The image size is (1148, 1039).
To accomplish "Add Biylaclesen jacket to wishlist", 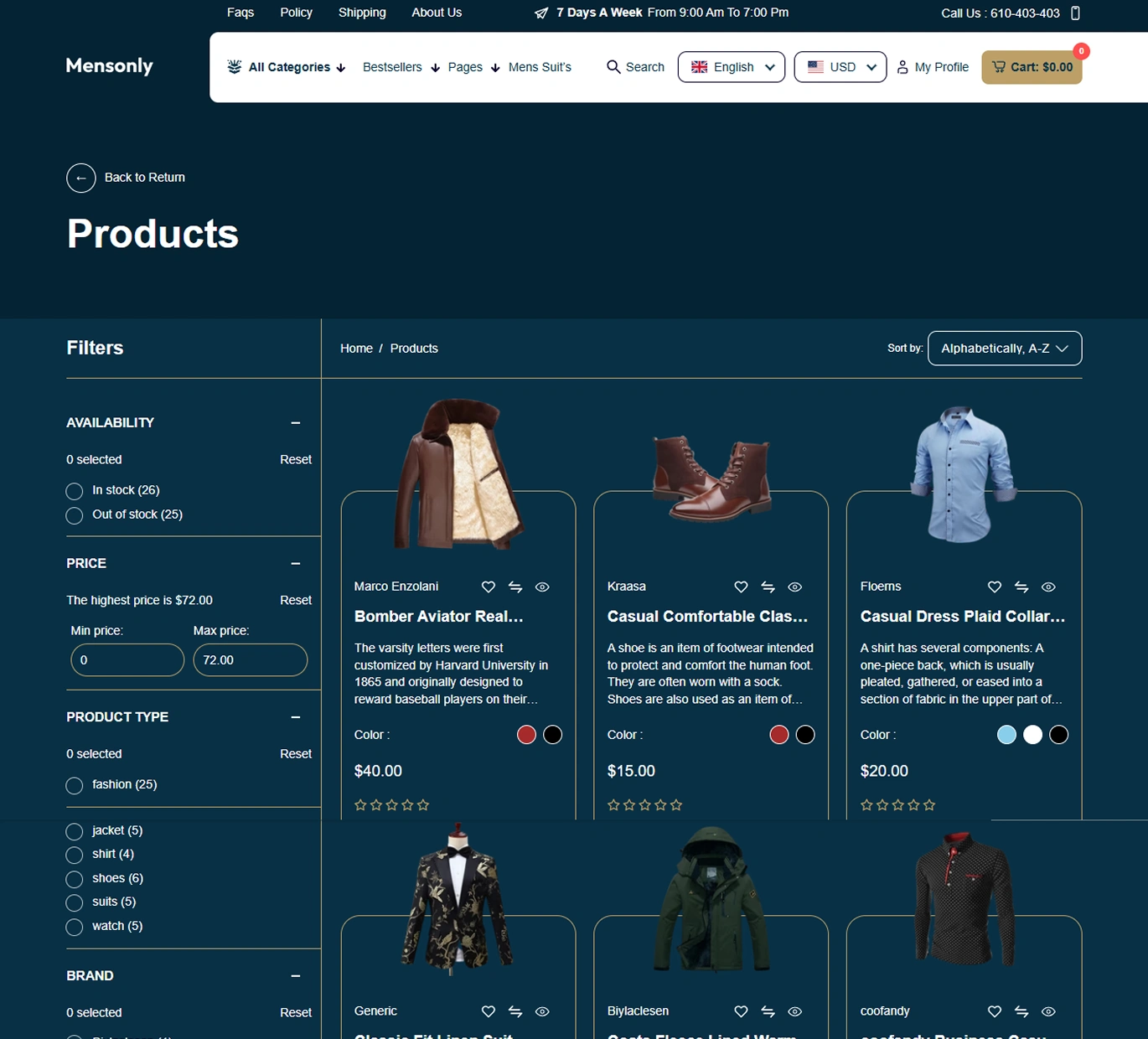I will [x=741, y=1012].
